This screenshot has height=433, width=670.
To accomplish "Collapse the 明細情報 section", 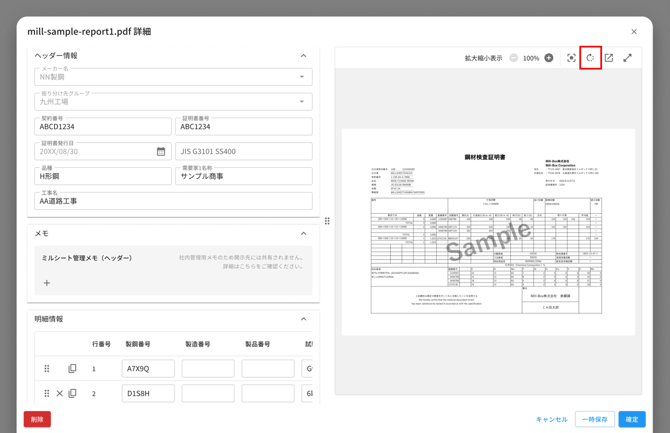I will pyautogui.click(x=303, y=319).
